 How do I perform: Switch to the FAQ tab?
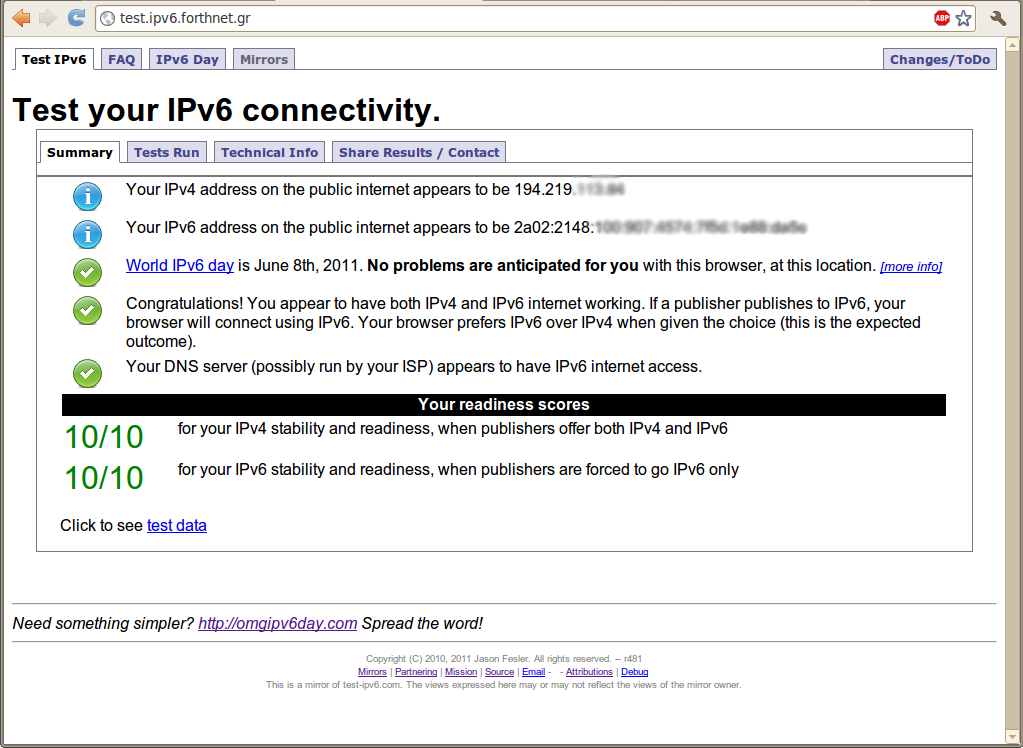coord(121,60)
